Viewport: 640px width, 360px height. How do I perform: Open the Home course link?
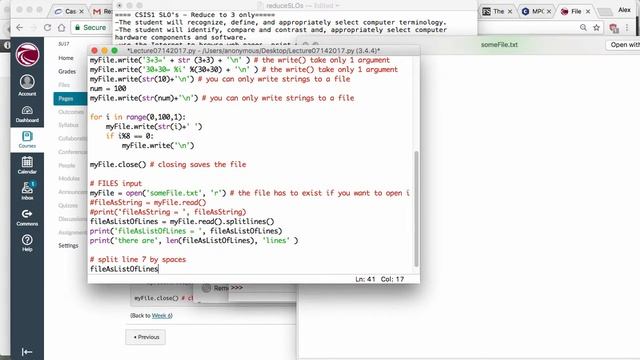[66, 58]
